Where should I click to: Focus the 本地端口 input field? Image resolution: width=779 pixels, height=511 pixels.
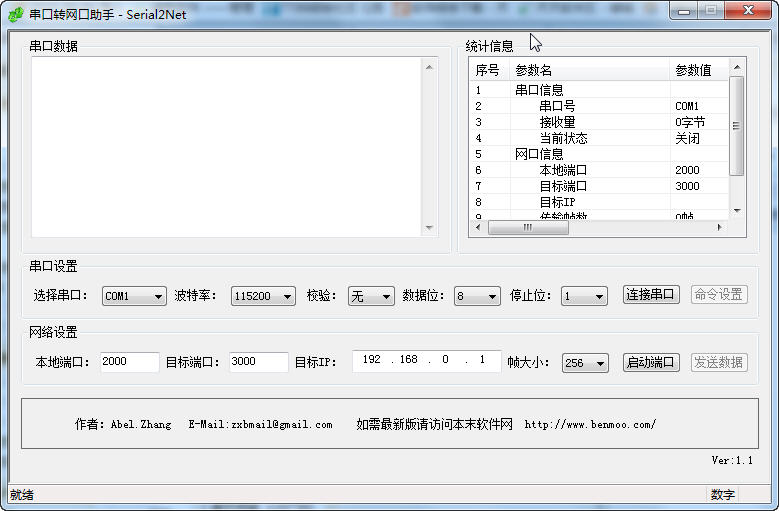(x=130, y=362)
